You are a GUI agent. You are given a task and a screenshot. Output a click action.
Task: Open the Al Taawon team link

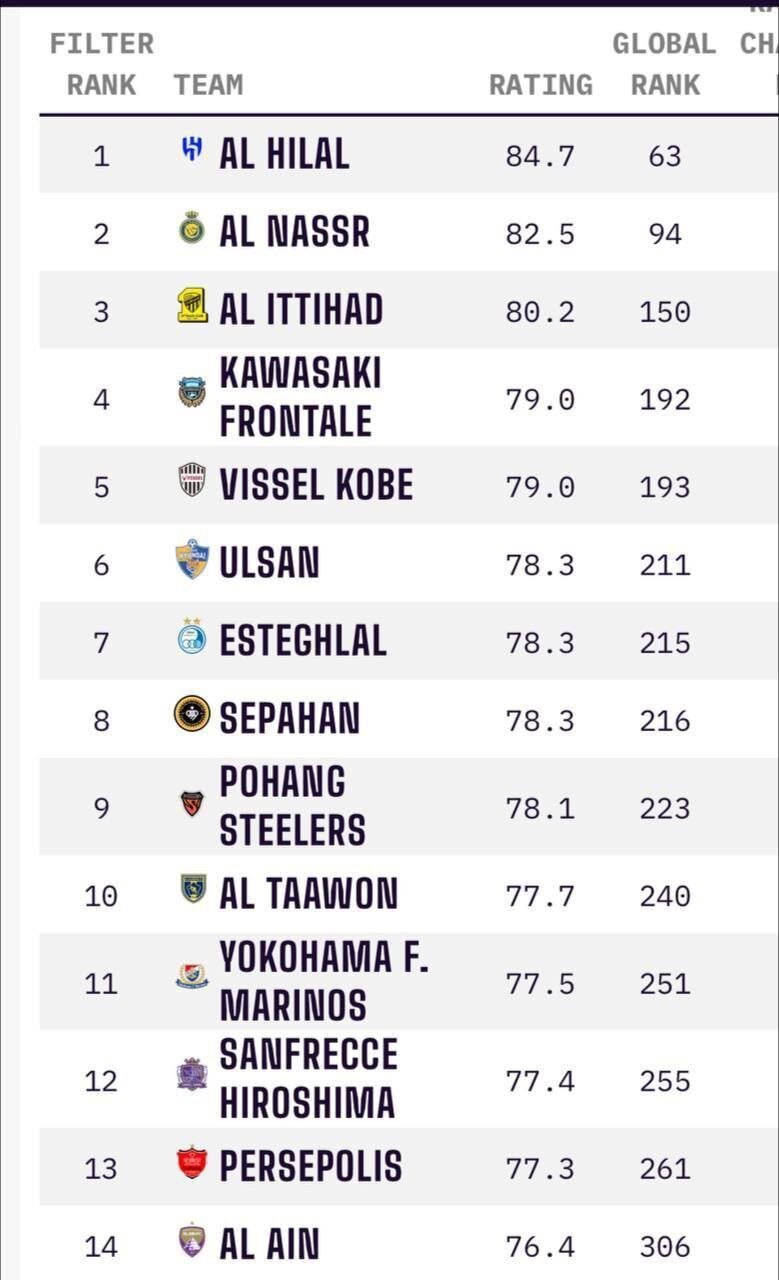[x=308, y=894]
